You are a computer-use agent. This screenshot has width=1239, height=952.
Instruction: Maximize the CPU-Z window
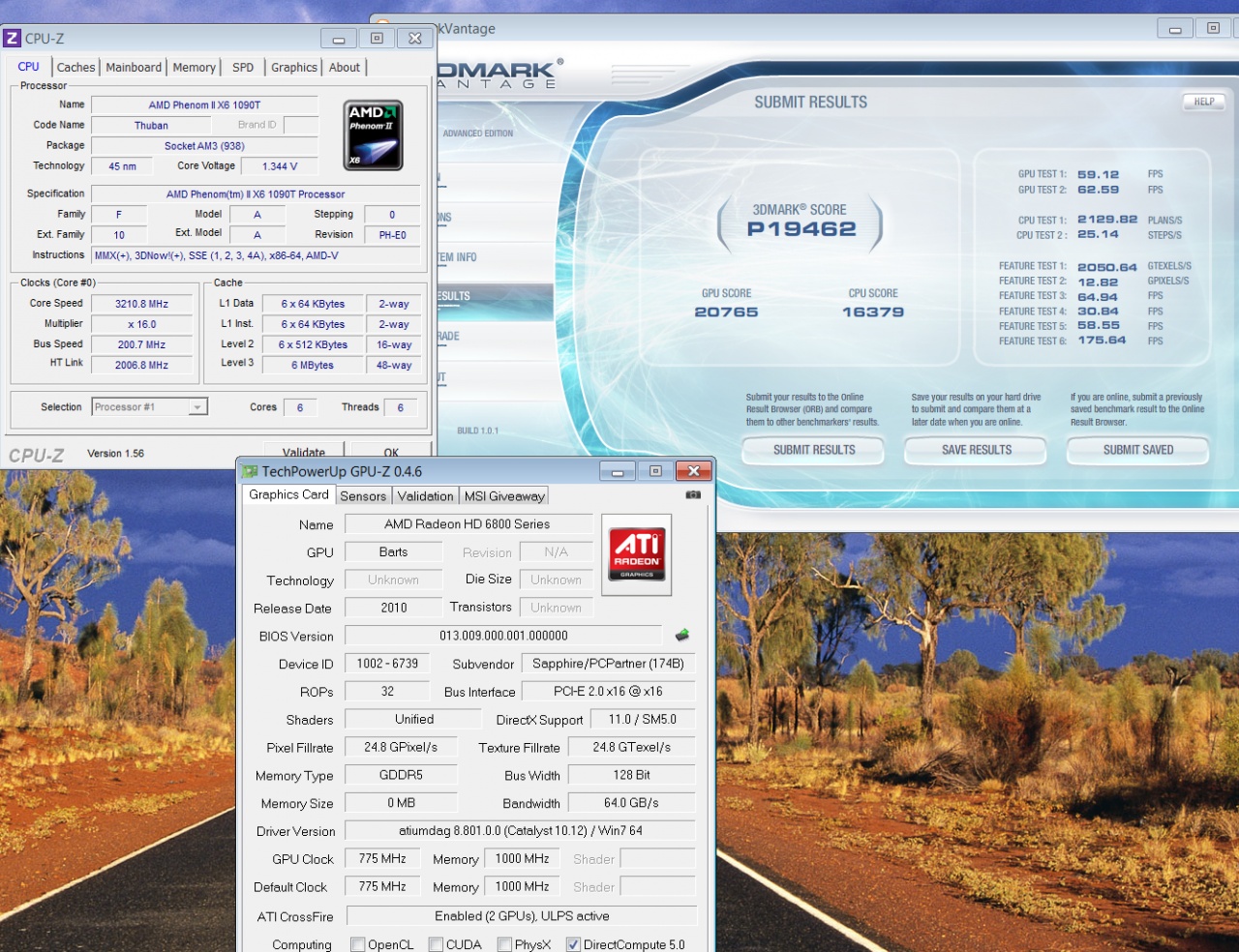[x=377, y=39]
